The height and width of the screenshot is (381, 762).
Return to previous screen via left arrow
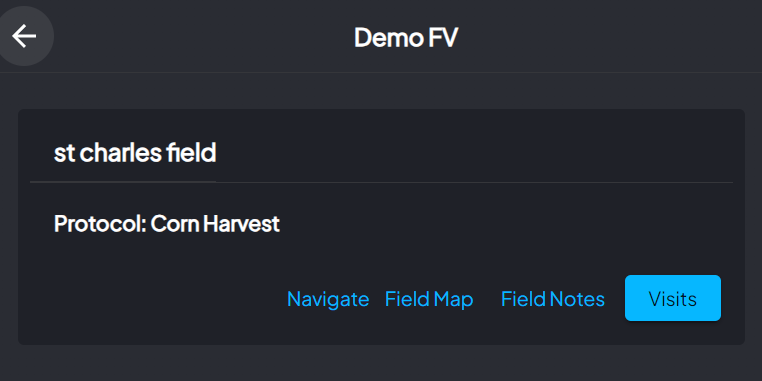(x=24, y=36)
